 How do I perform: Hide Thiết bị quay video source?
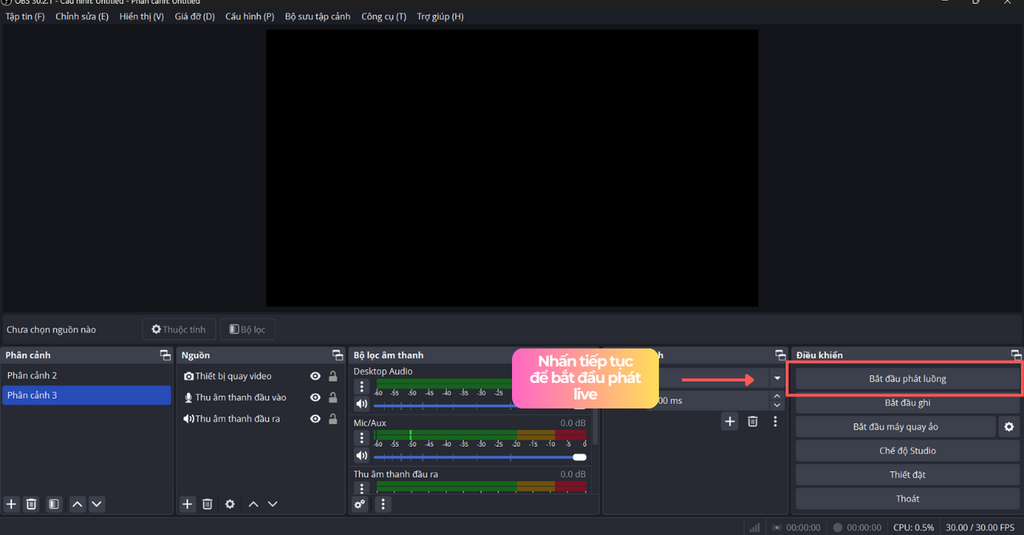[315, 376]
